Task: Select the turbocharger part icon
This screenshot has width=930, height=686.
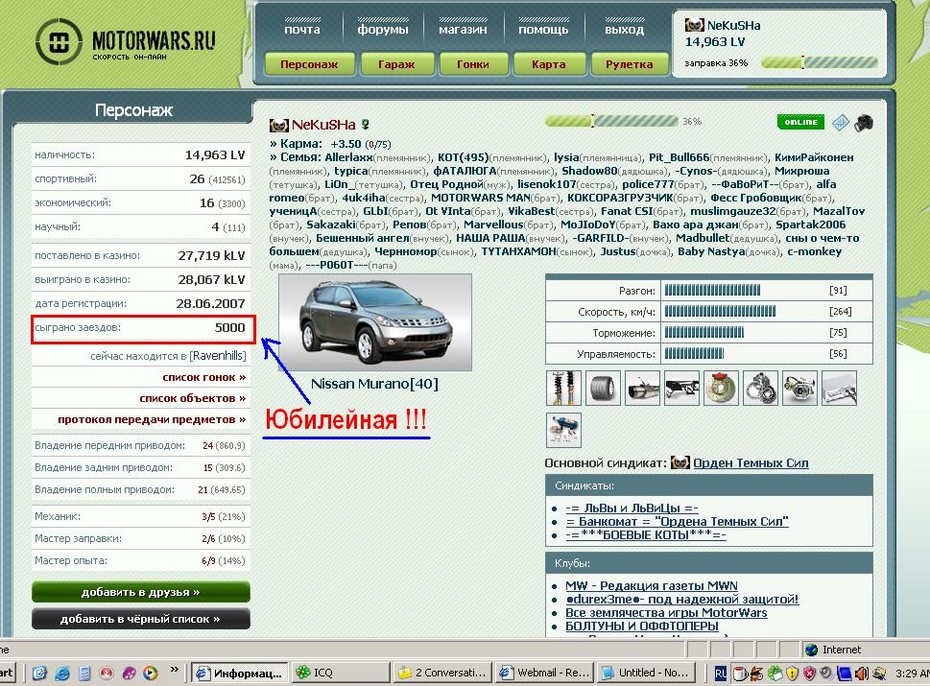Action: tap(799, 388)
